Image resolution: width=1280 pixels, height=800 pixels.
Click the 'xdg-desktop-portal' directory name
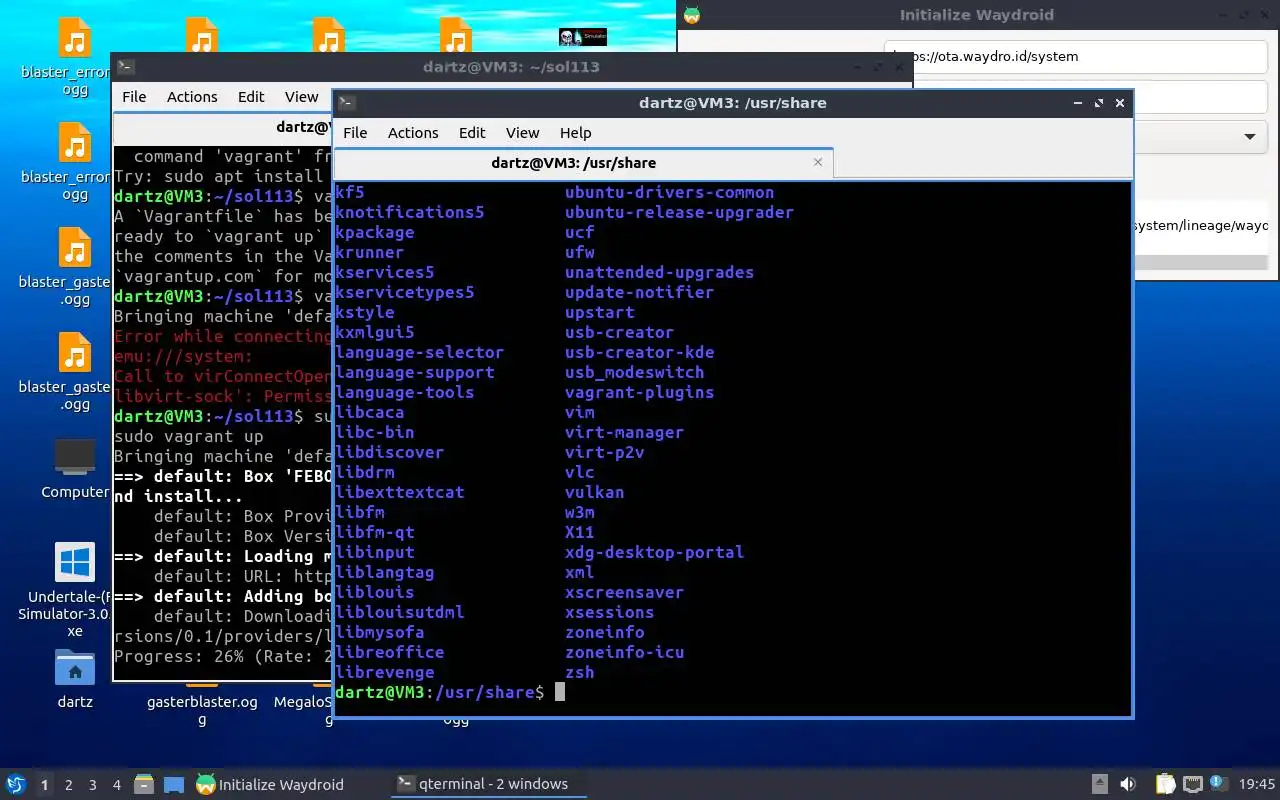coord(654,552)
